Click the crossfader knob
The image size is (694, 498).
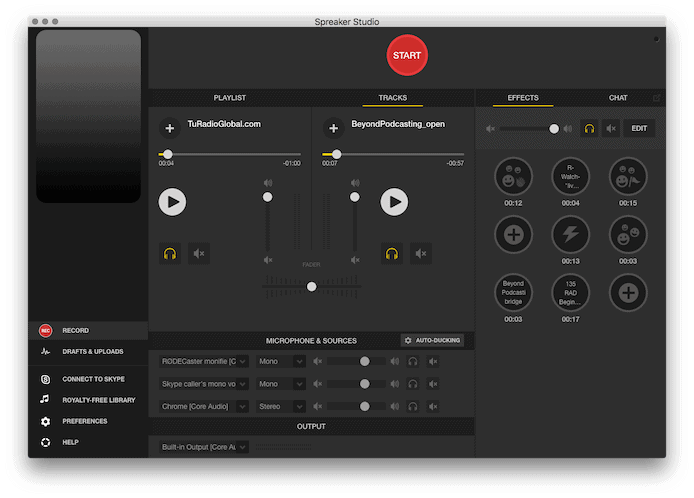(312, 287)
